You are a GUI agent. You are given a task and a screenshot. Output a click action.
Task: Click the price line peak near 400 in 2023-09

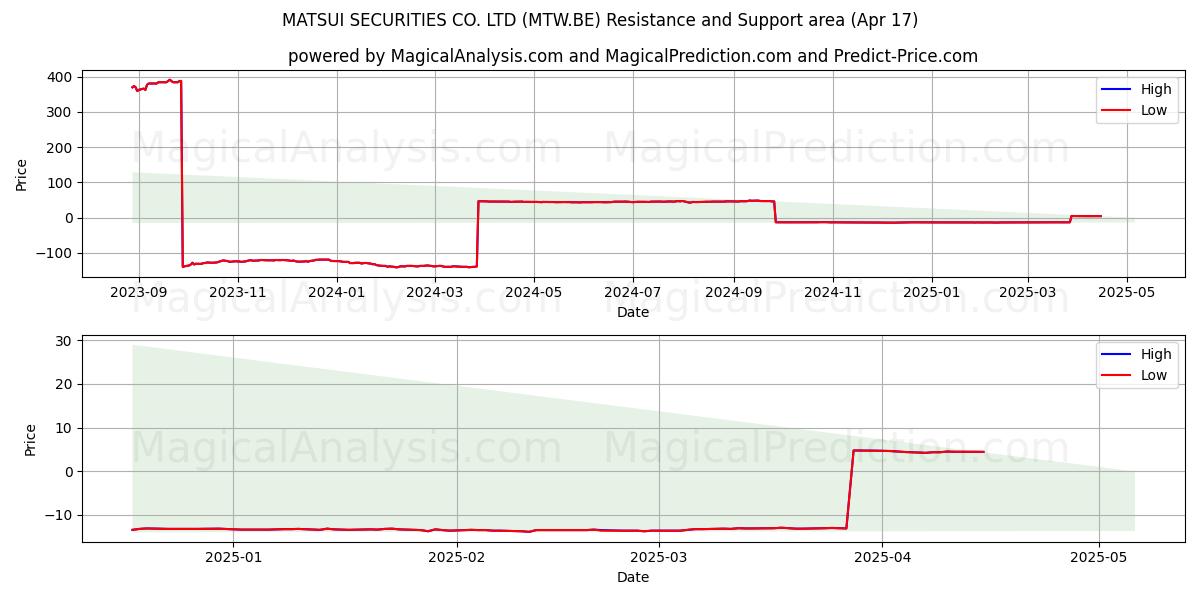pyautogui.click(x=169, y=80)
